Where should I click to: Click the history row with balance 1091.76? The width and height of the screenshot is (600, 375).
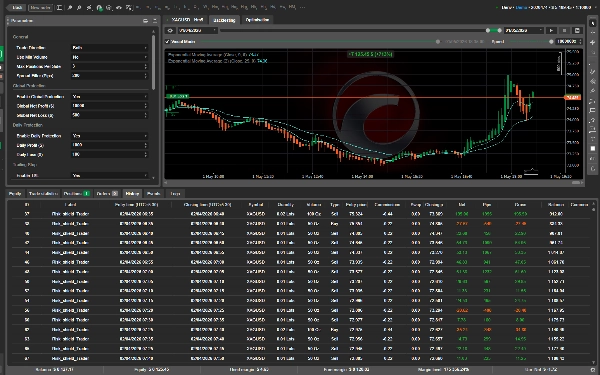click(x=301, y=262)
